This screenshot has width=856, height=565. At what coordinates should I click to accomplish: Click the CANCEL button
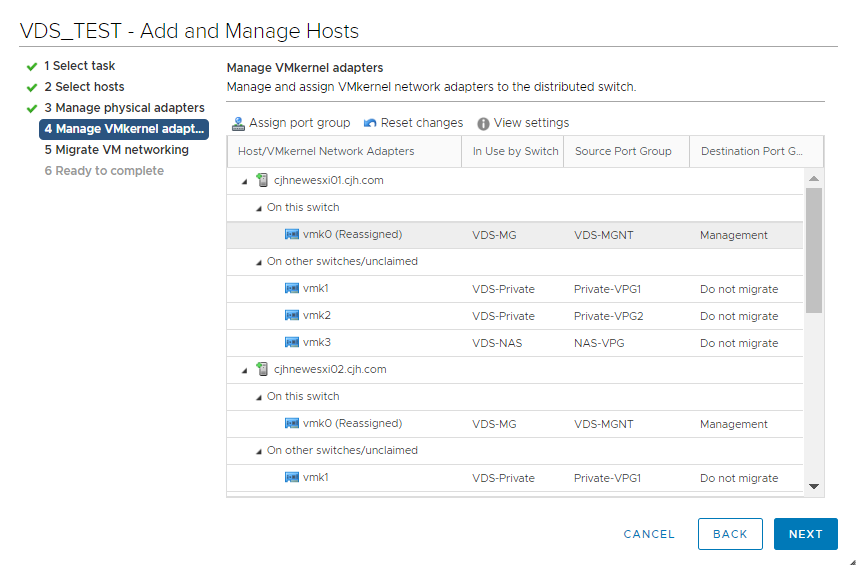click(649, 534)
